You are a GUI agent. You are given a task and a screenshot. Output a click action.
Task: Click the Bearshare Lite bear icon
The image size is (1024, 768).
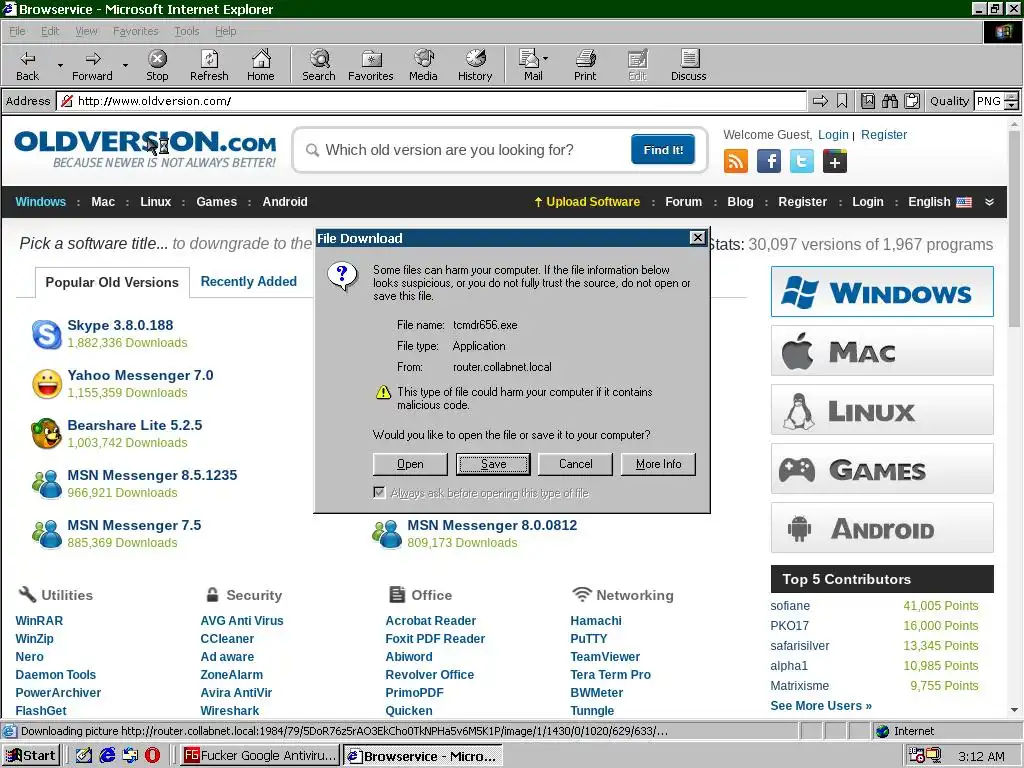46,434
